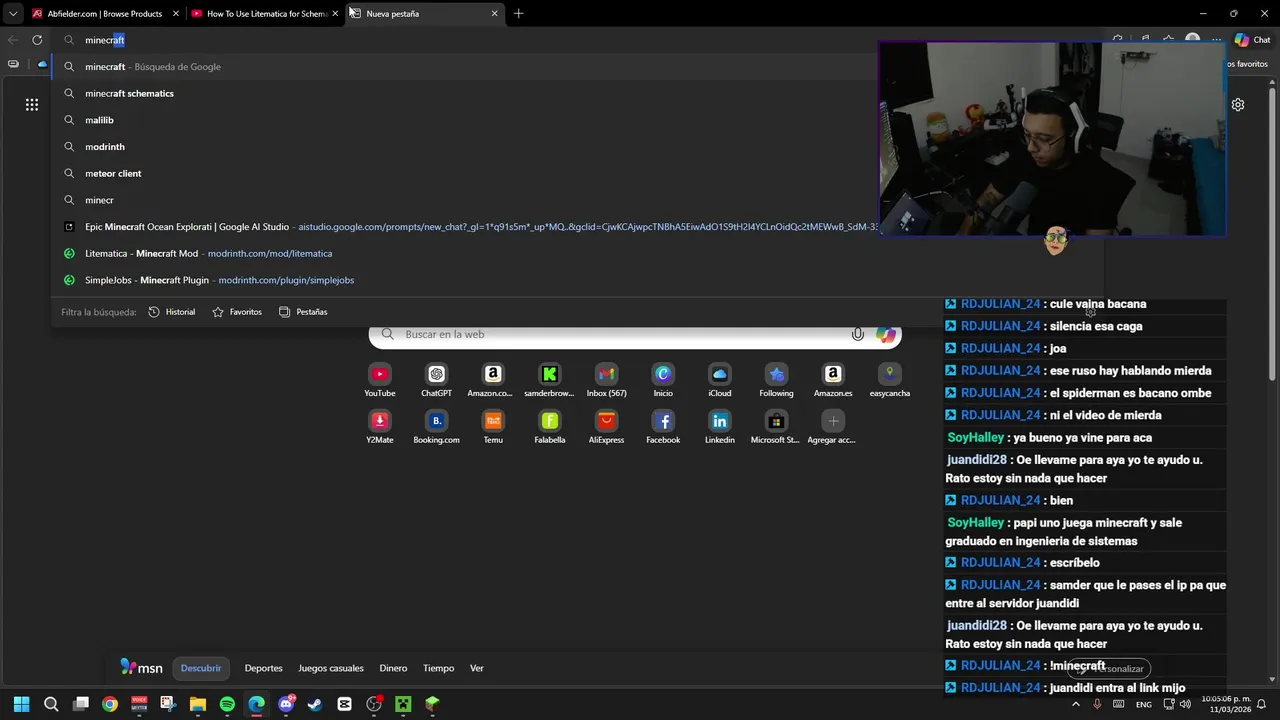The height and width of the screenshot is (720, 1280).
Task: Click the msn logo
Action: pos(141,667)
